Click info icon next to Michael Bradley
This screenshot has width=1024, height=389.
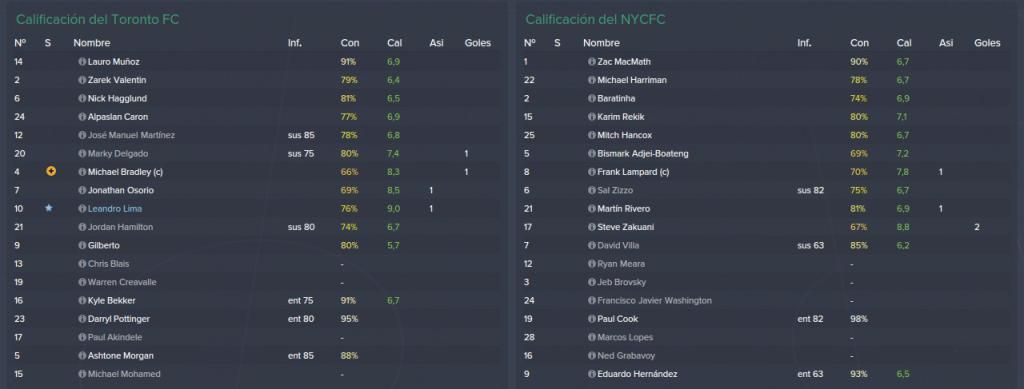(x=82, y=172)
